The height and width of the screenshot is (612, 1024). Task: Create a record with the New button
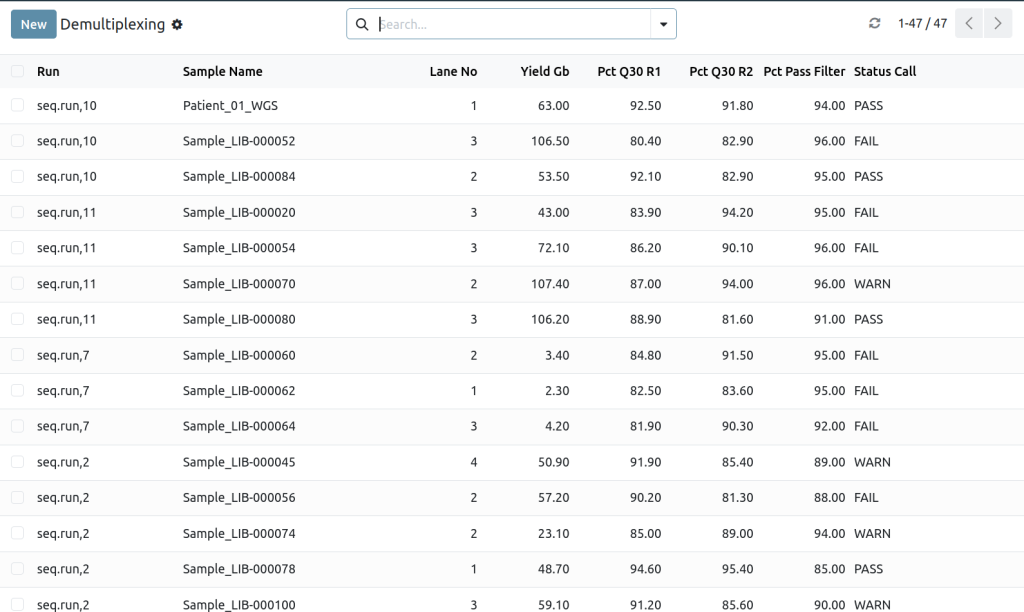pos(32,23)
